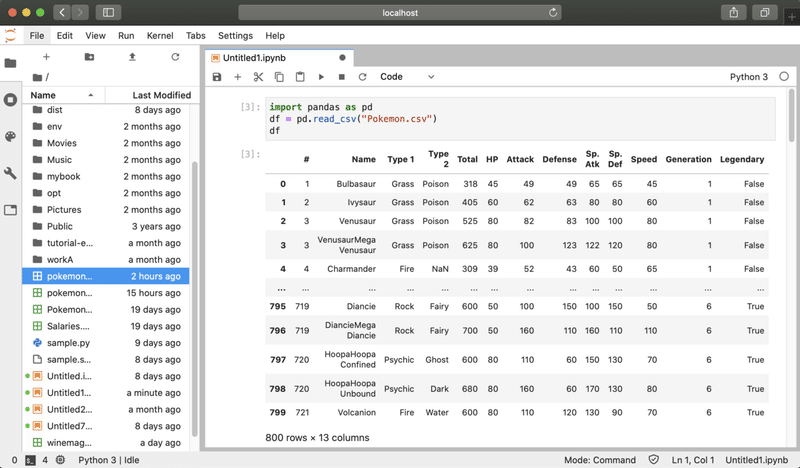Click the terminal count icon in status bar
800x468 pixels.
[x=30, y=460]
